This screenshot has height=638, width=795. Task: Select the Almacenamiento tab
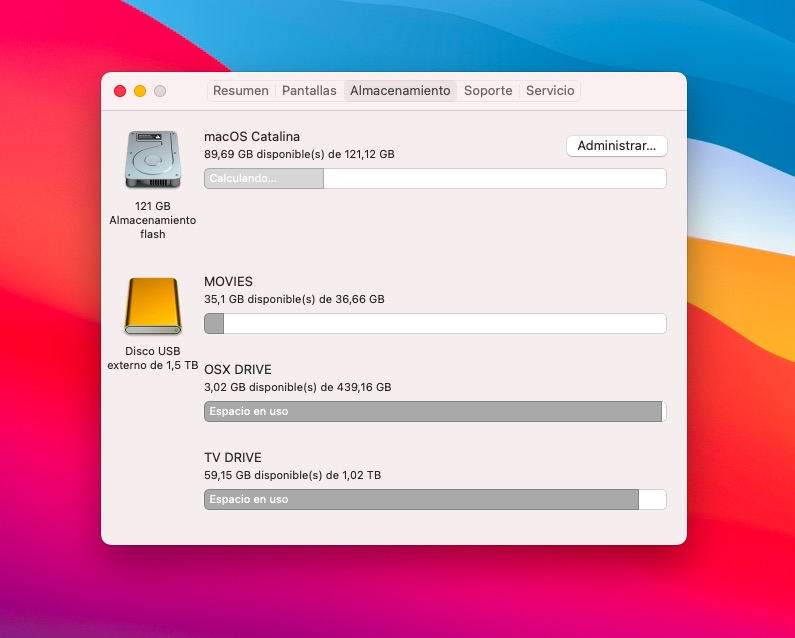click(x=400, y=91)
